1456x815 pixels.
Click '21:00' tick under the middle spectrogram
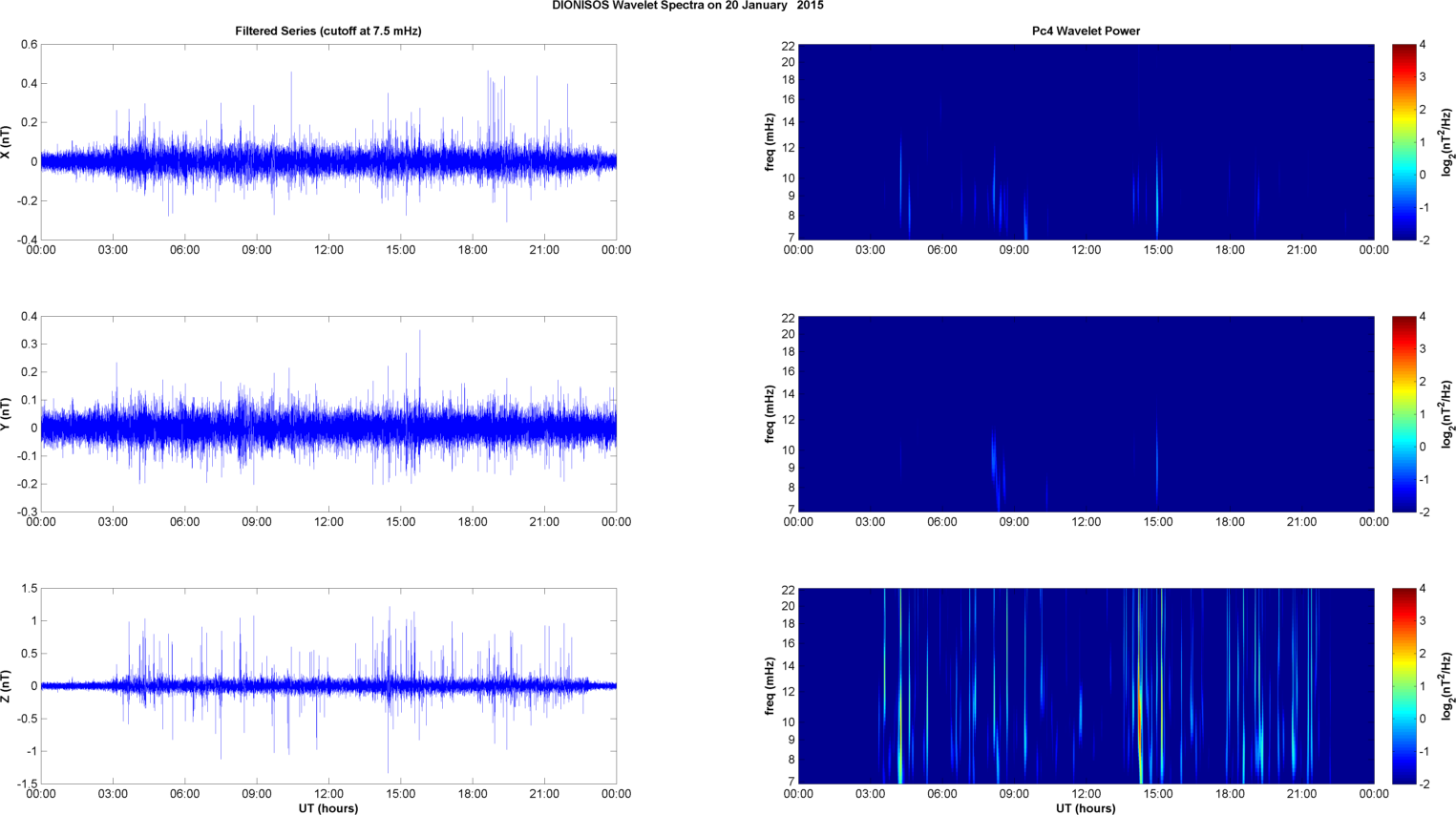[1302, 522]
